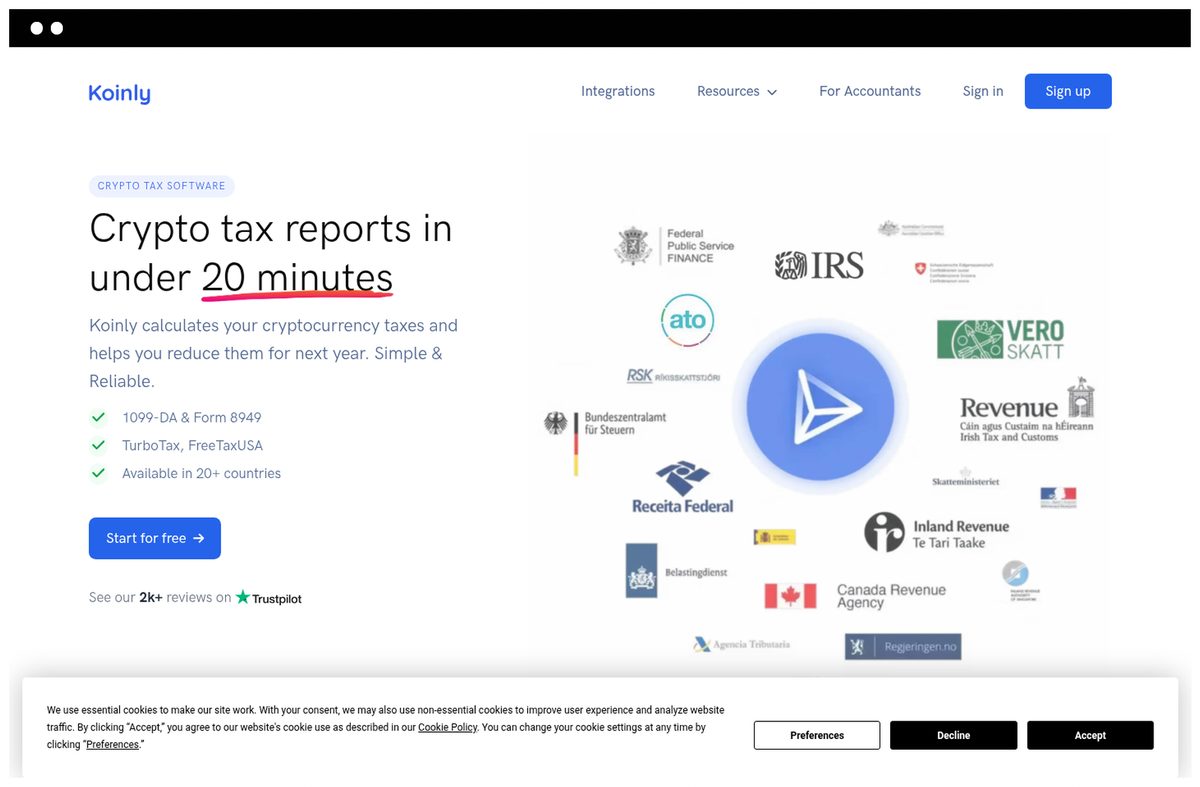
Task: Click the Vero Skatt logo
Action: pyautogui.click(x=1000, y=339)
